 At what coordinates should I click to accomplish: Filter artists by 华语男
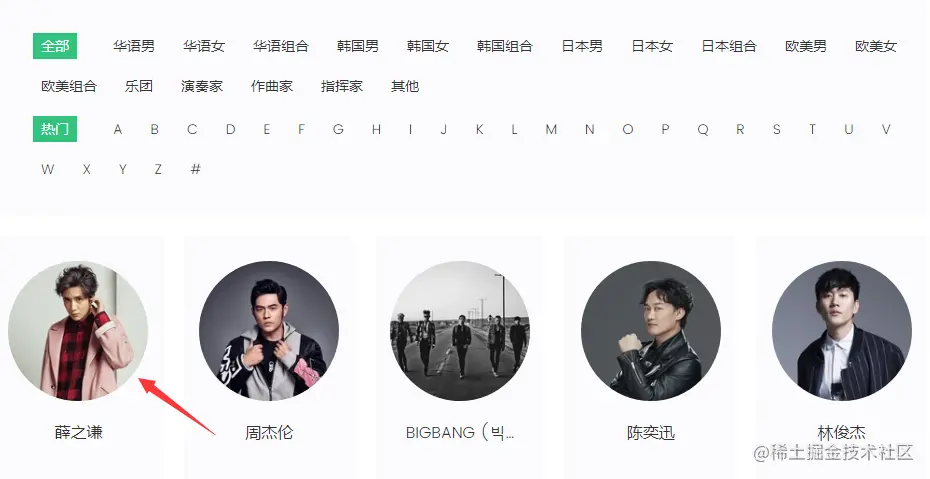click(134, 46)
